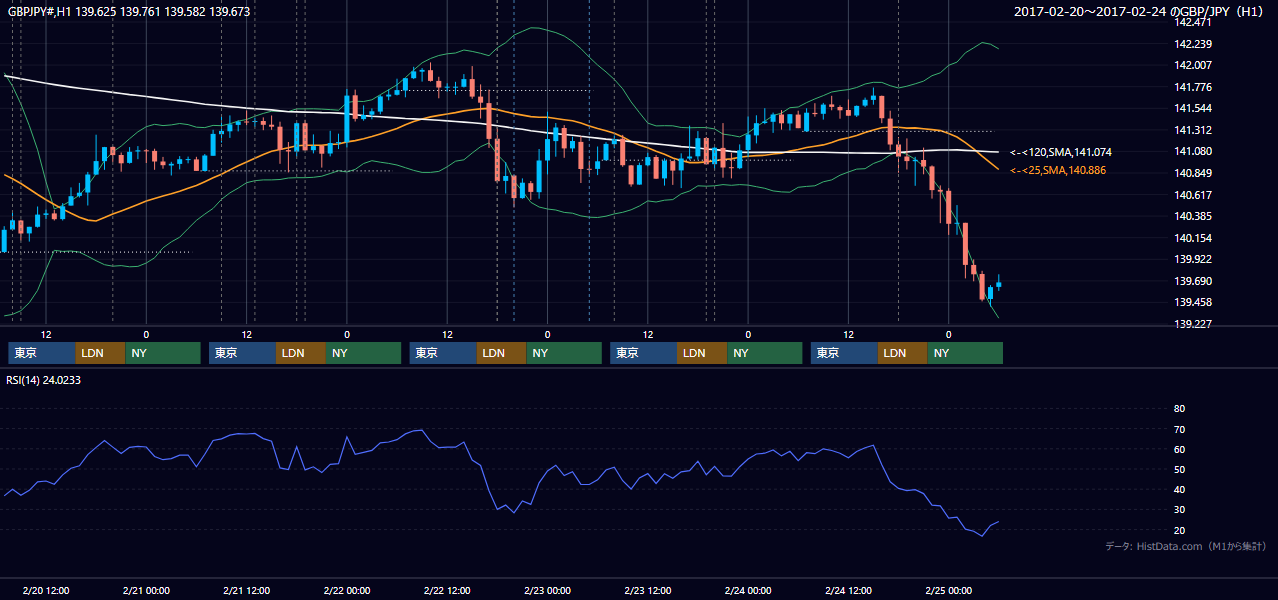Click the 142.239 price axis label
Screen dimensions: 1278x600
(1194, 44)
